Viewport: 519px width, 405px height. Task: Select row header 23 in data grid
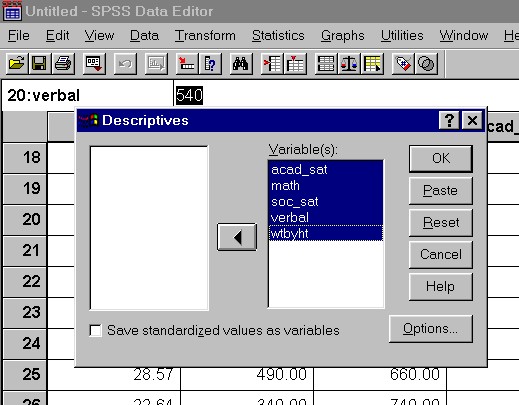click(25, 312)
